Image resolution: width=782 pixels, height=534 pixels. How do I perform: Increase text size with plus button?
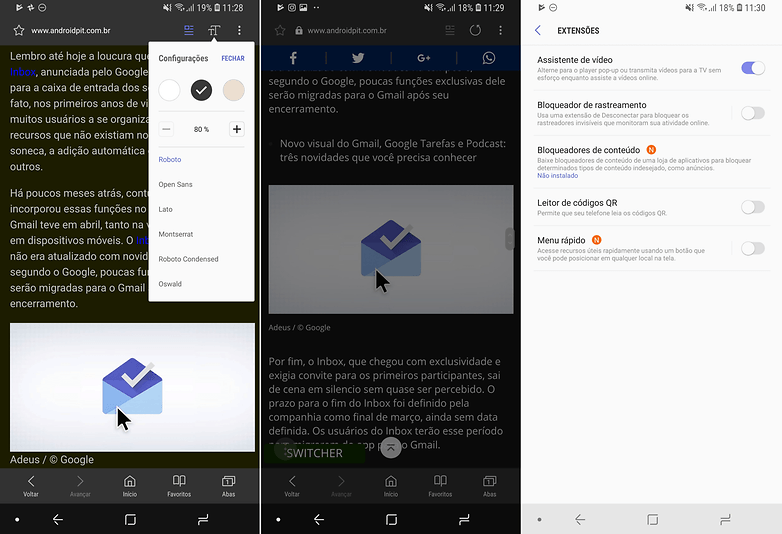point(237,129)
